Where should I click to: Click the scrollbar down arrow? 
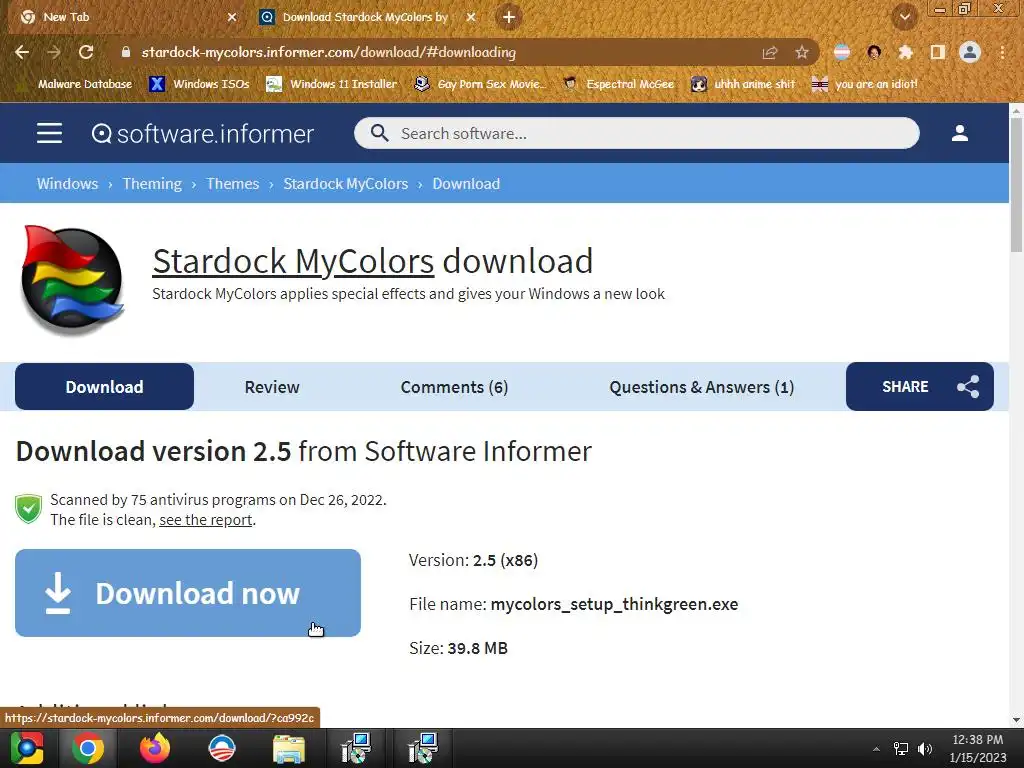tap(1016, 720)
